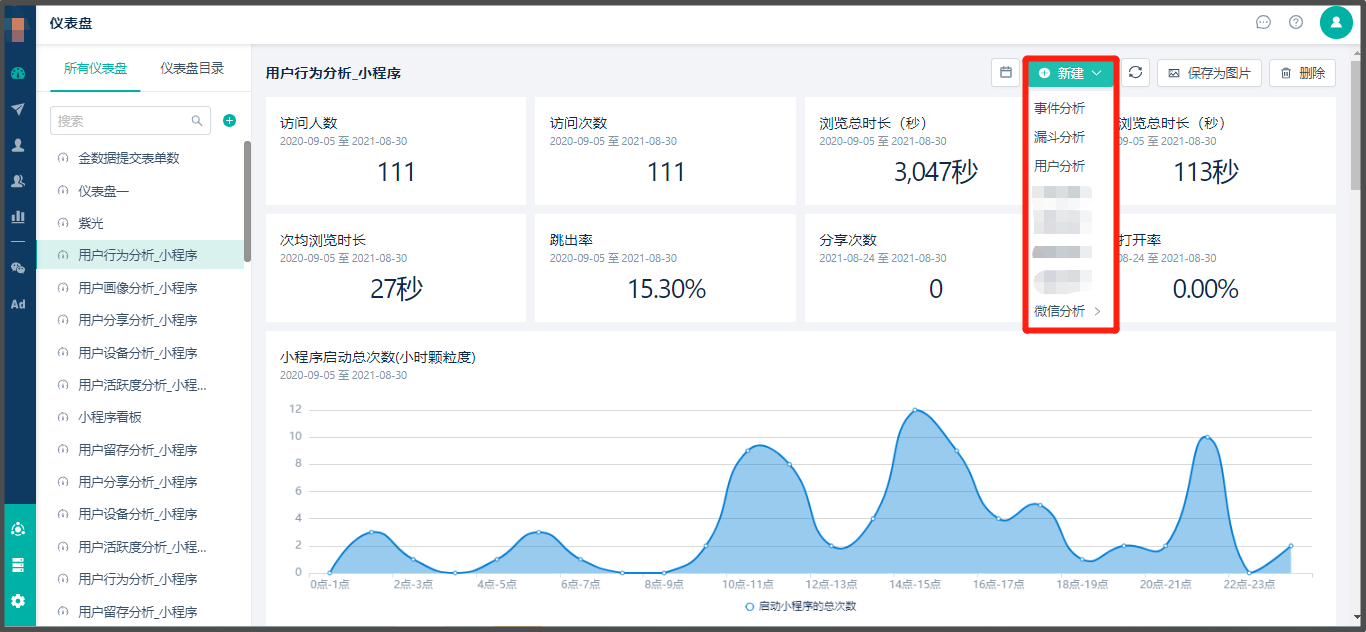Open the Ad icon in sidebar
Viewport: 1366px width, 632px height.
pos(18,304)
